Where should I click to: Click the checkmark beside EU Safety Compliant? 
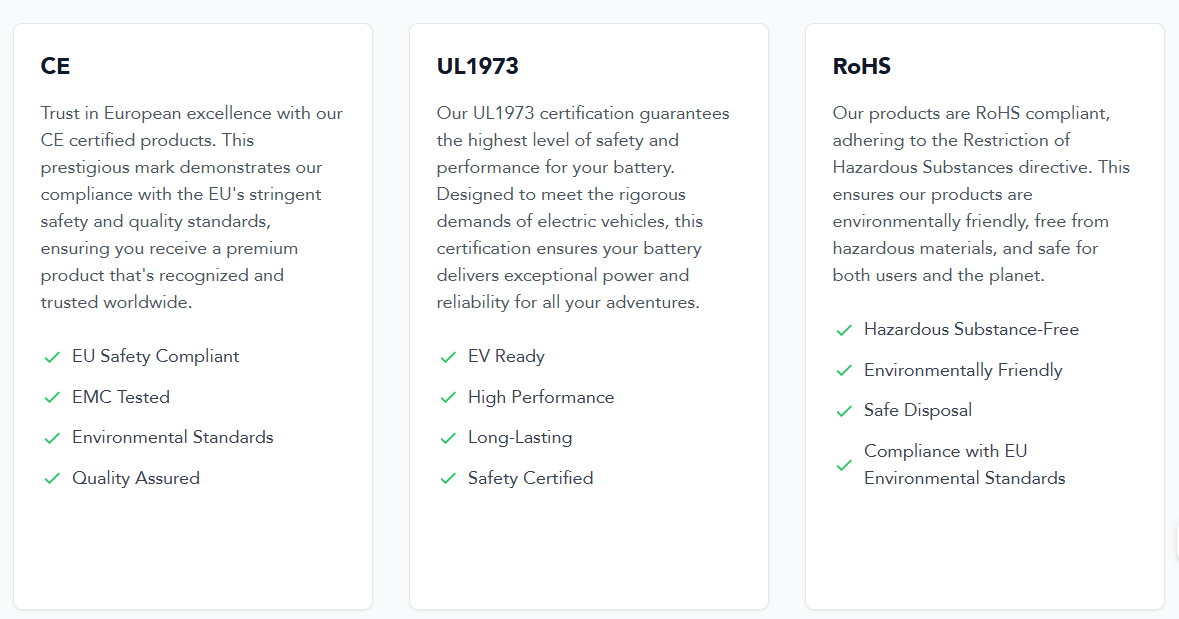click(x=52, y=357)
